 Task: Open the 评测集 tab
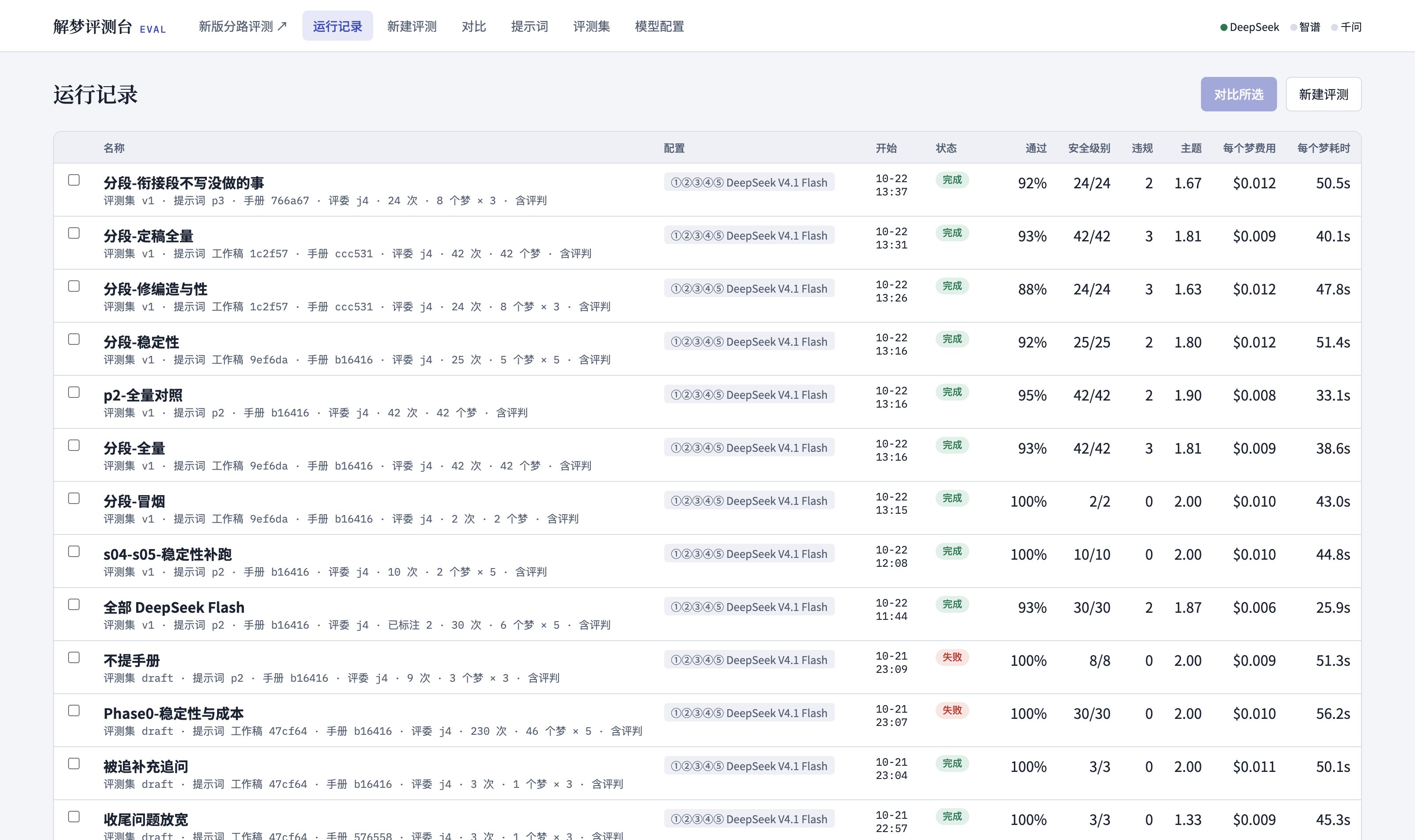point(592,26)
